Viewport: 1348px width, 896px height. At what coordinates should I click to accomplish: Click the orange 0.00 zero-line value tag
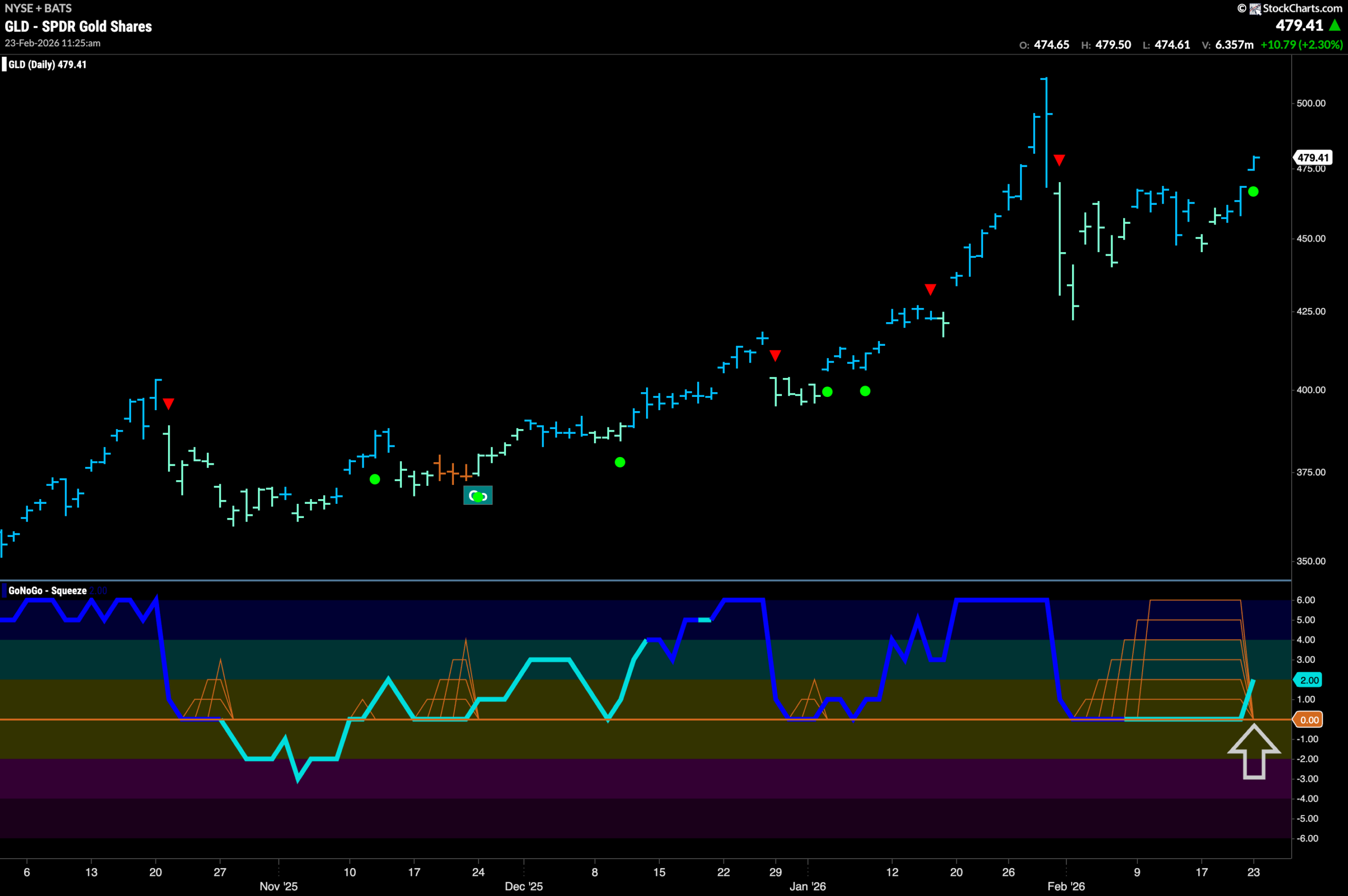[1309, 720]
